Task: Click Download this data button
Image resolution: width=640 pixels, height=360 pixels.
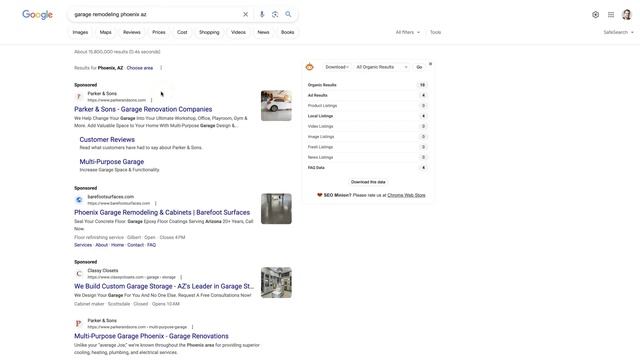Action: coord(368,182)
